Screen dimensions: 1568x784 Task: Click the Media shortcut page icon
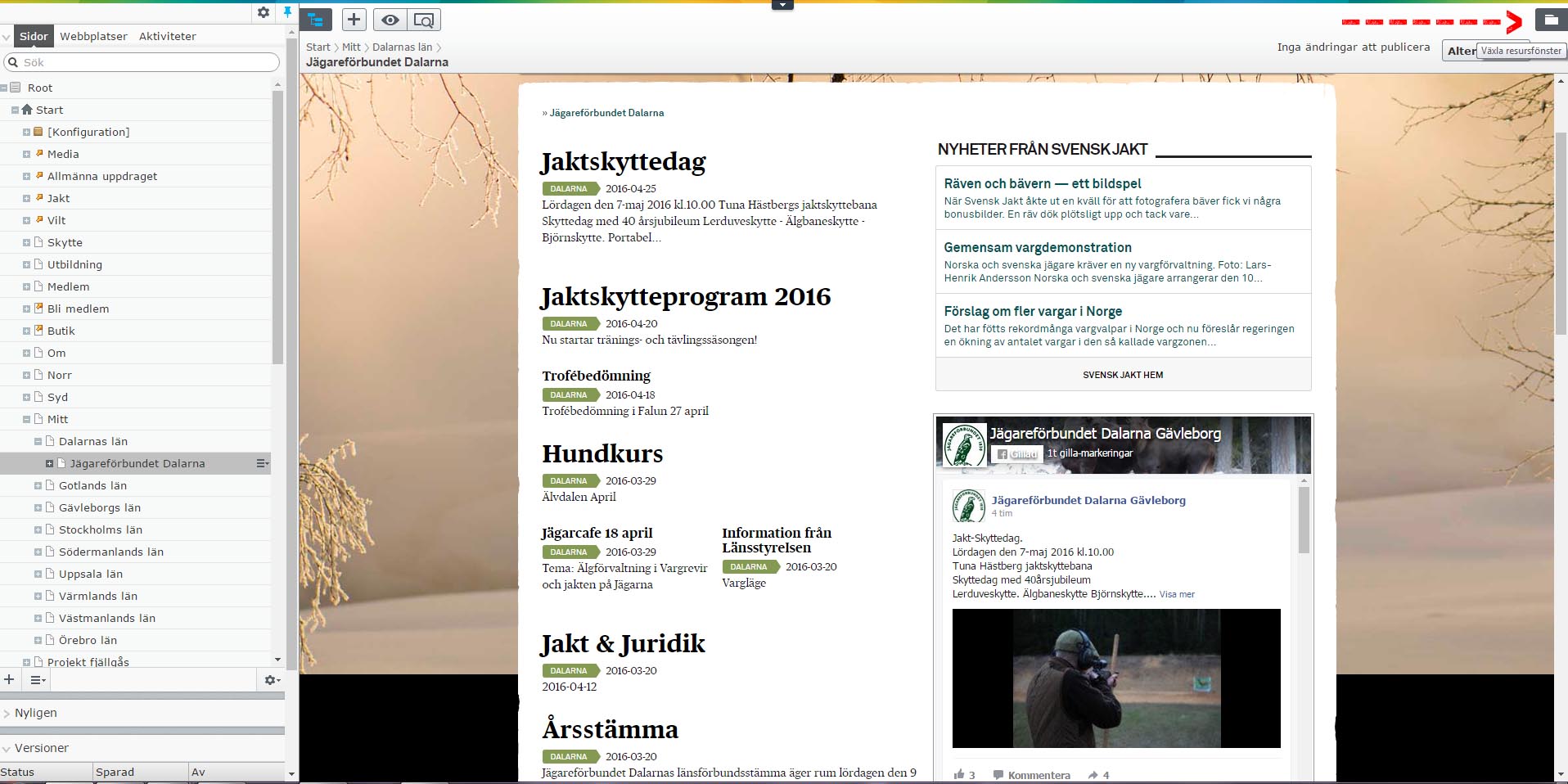(38, 154)
